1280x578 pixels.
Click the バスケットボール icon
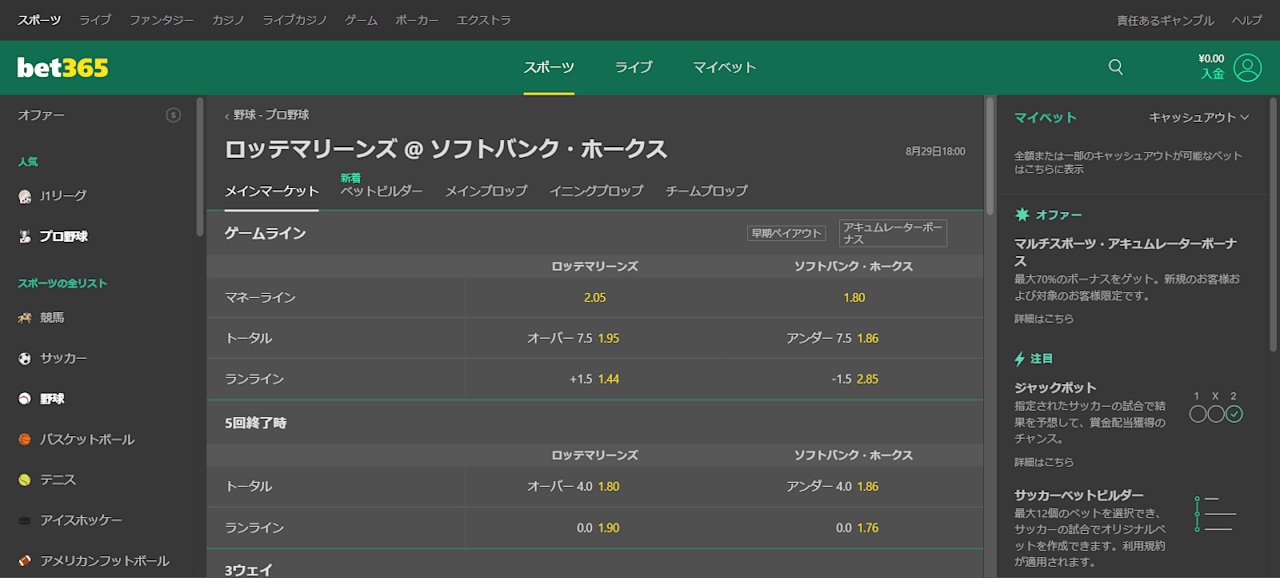pos(25,439)
